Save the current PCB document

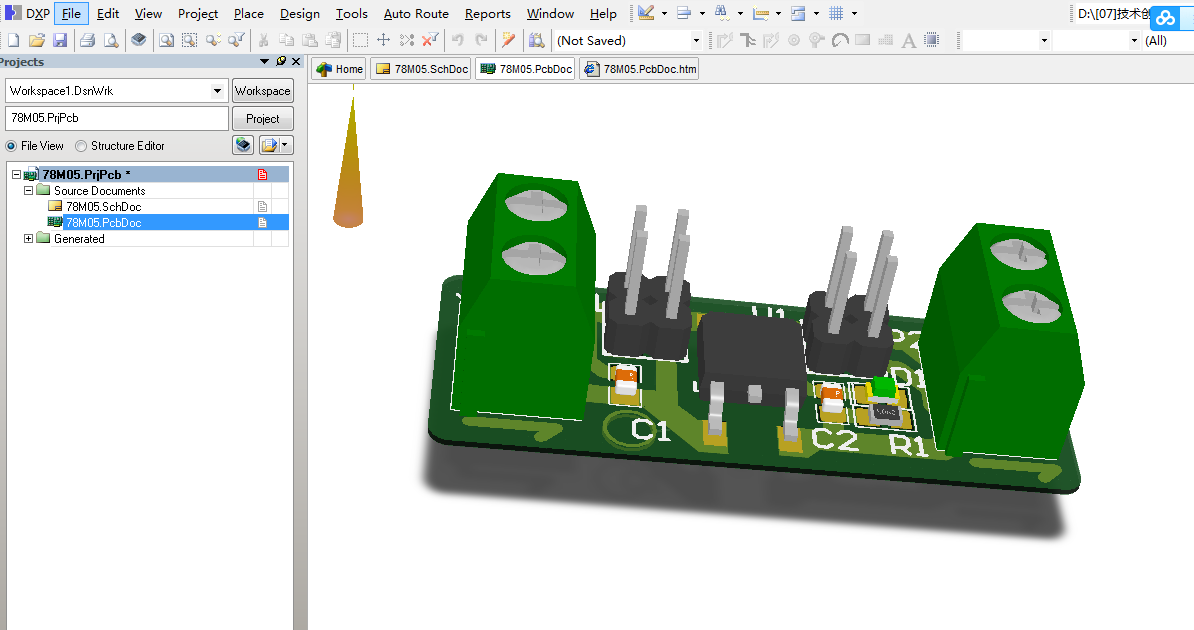(62, 40)
